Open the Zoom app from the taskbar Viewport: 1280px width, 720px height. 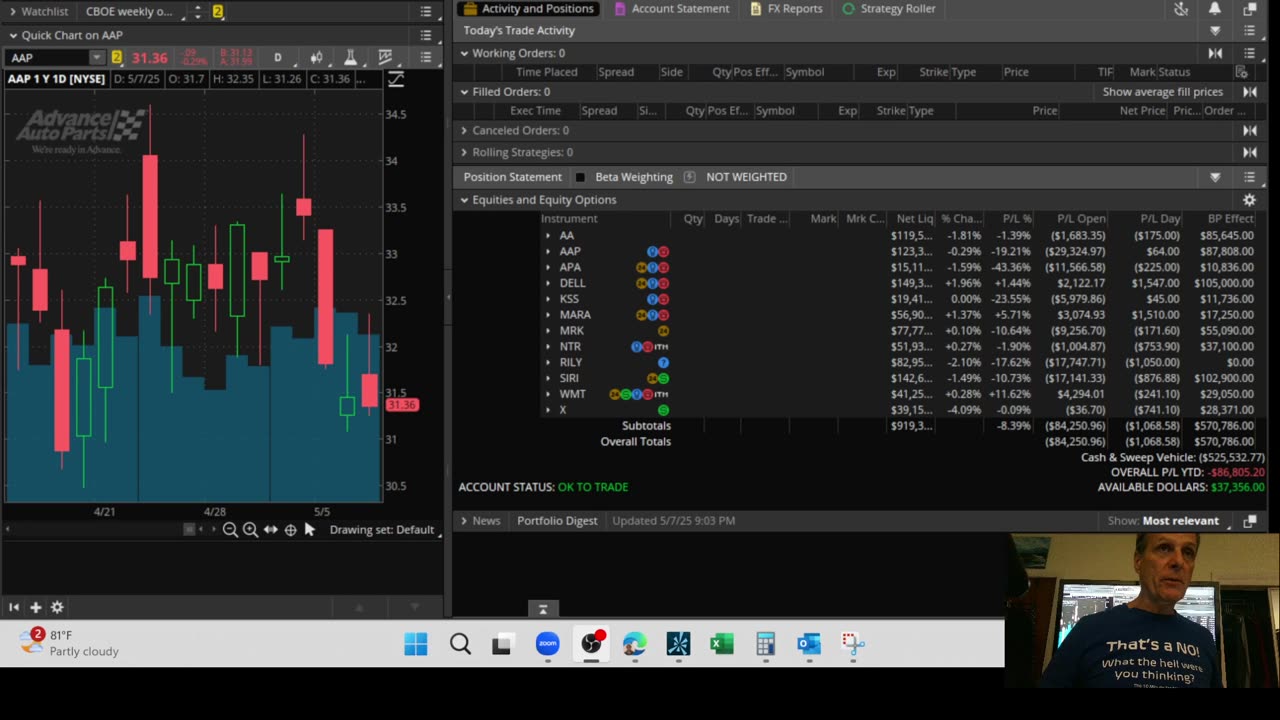click(548, 644)
